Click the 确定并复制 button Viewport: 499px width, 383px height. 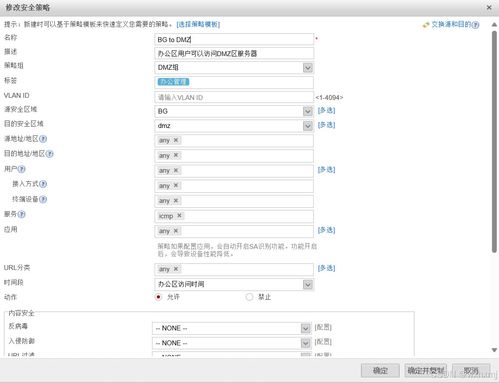426,370
